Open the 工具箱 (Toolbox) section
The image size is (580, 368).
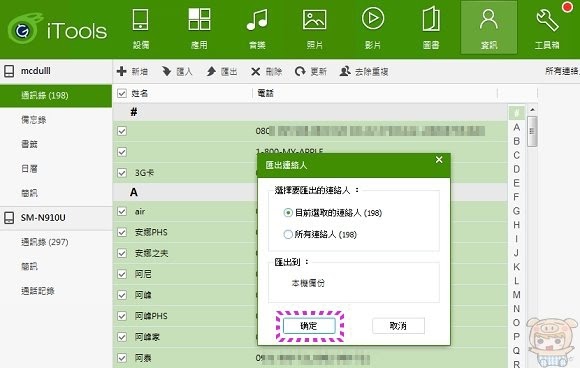point(547,28)
